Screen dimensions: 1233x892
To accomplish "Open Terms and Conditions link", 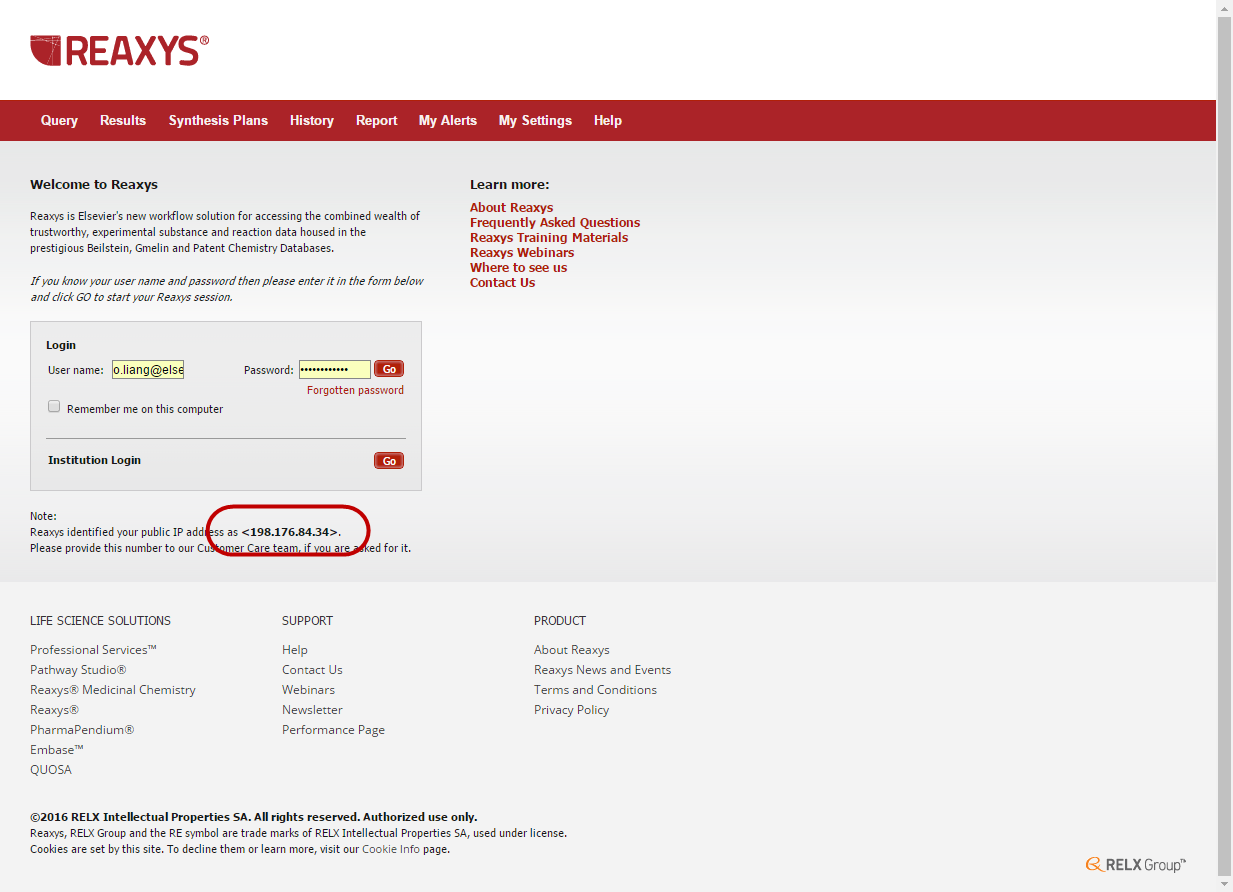I will click(x=595, y=690).
